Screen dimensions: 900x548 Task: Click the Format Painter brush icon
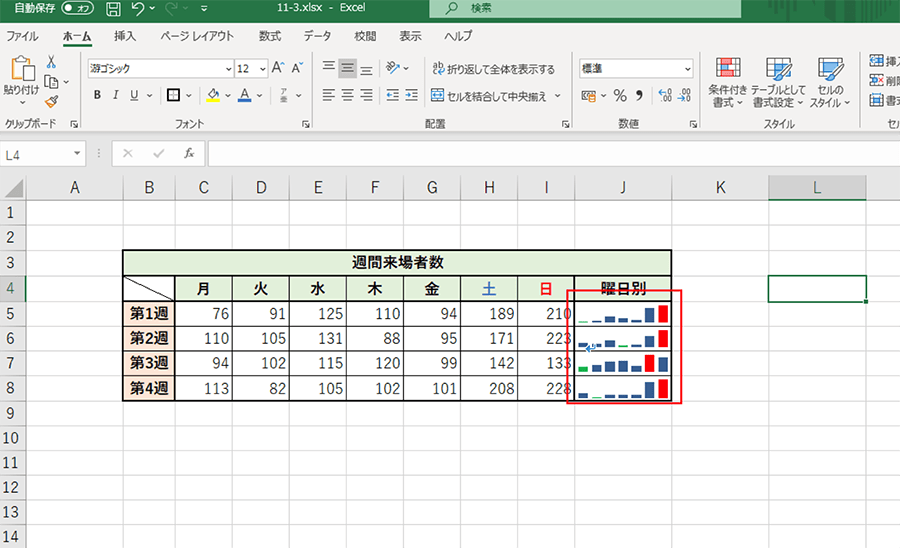coord(52,101)
